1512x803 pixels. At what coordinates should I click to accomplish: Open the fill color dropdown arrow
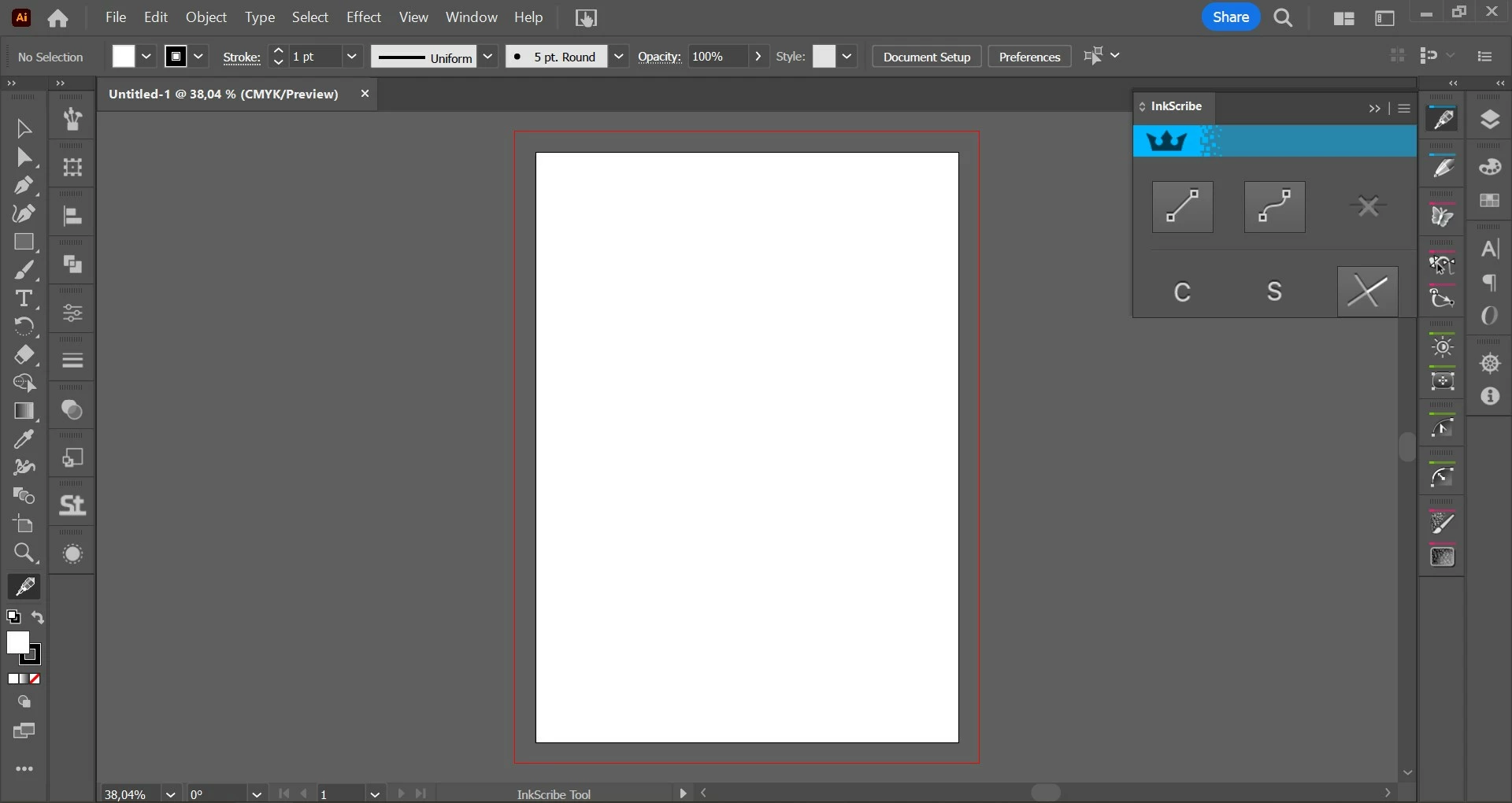coord(146,57)
